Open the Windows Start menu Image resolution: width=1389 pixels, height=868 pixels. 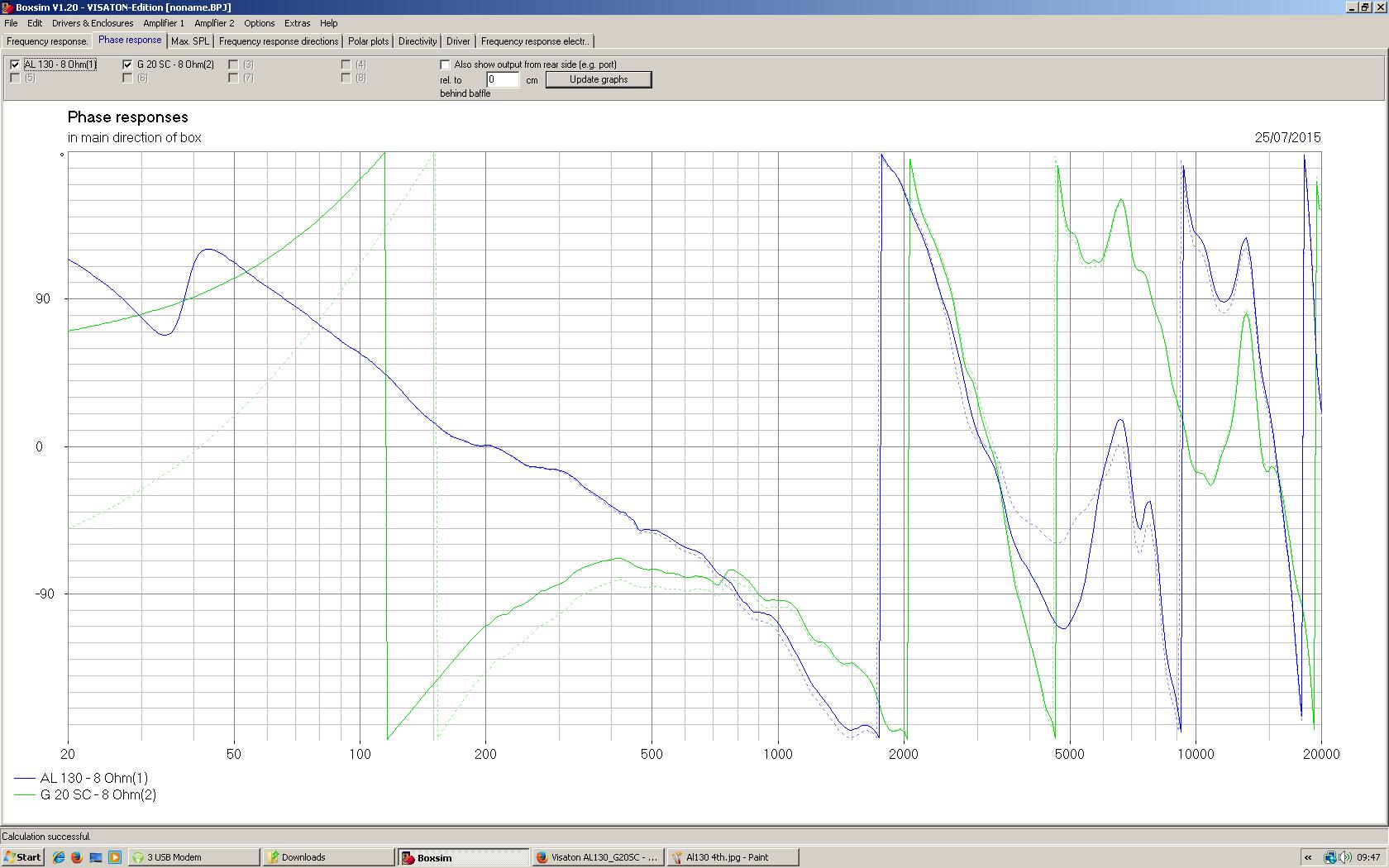click(23, 857)
